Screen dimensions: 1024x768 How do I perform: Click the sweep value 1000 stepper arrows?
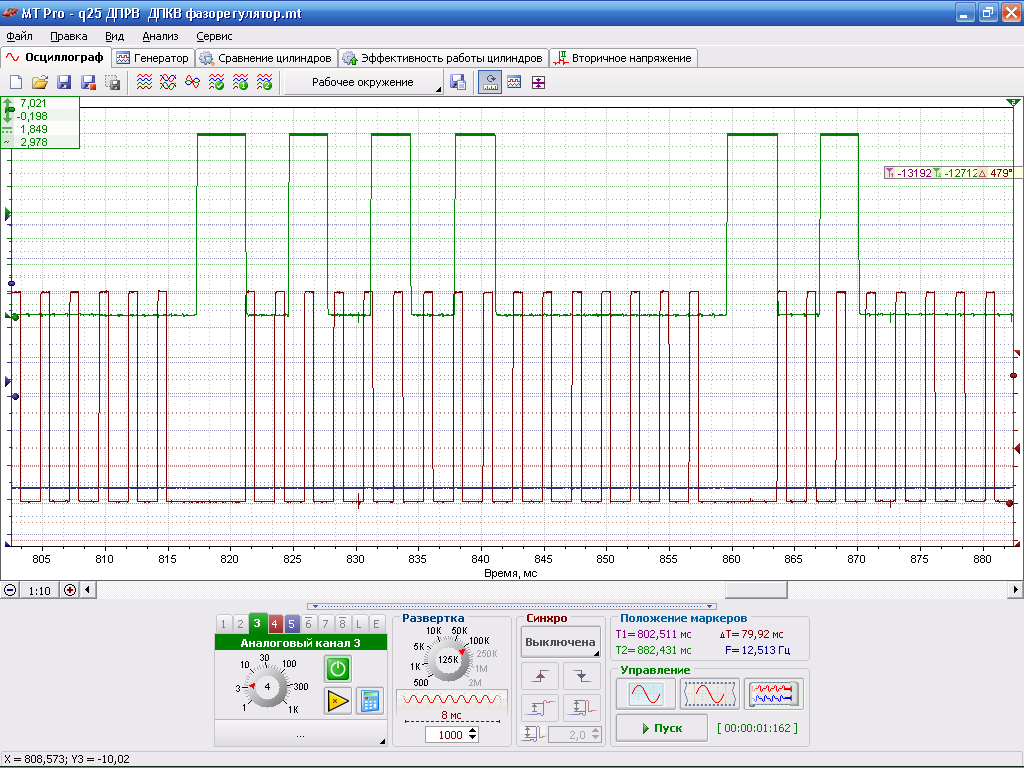pos(473,735)
